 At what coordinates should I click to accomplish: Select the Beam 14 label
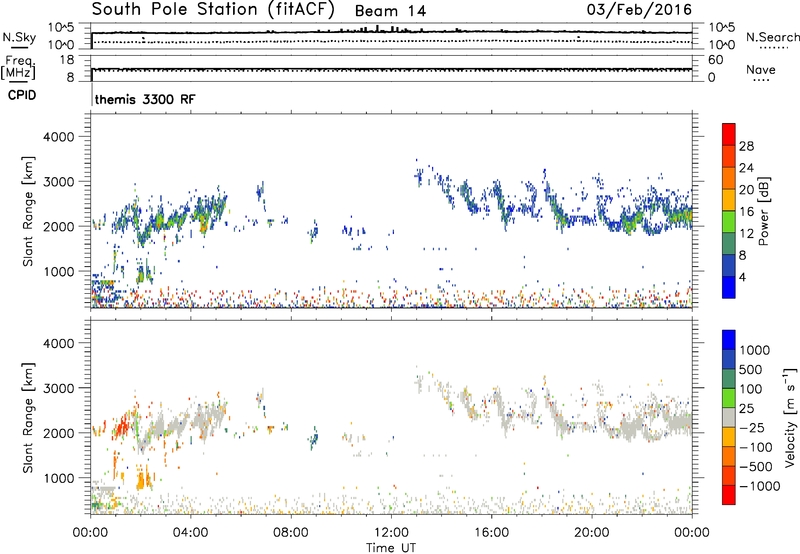[390, 11]
